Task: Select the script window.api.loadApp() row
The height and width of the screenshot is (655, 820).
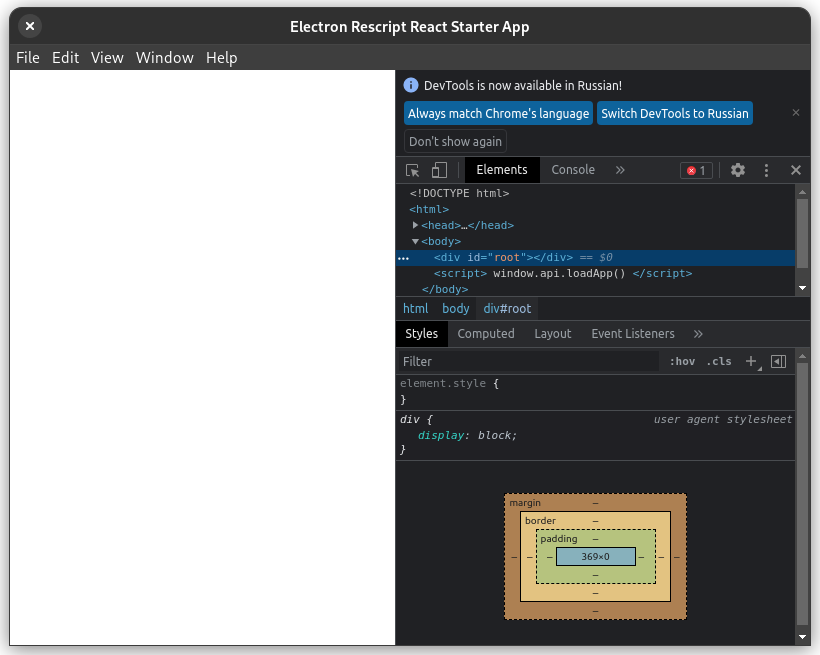Action: 595,274
